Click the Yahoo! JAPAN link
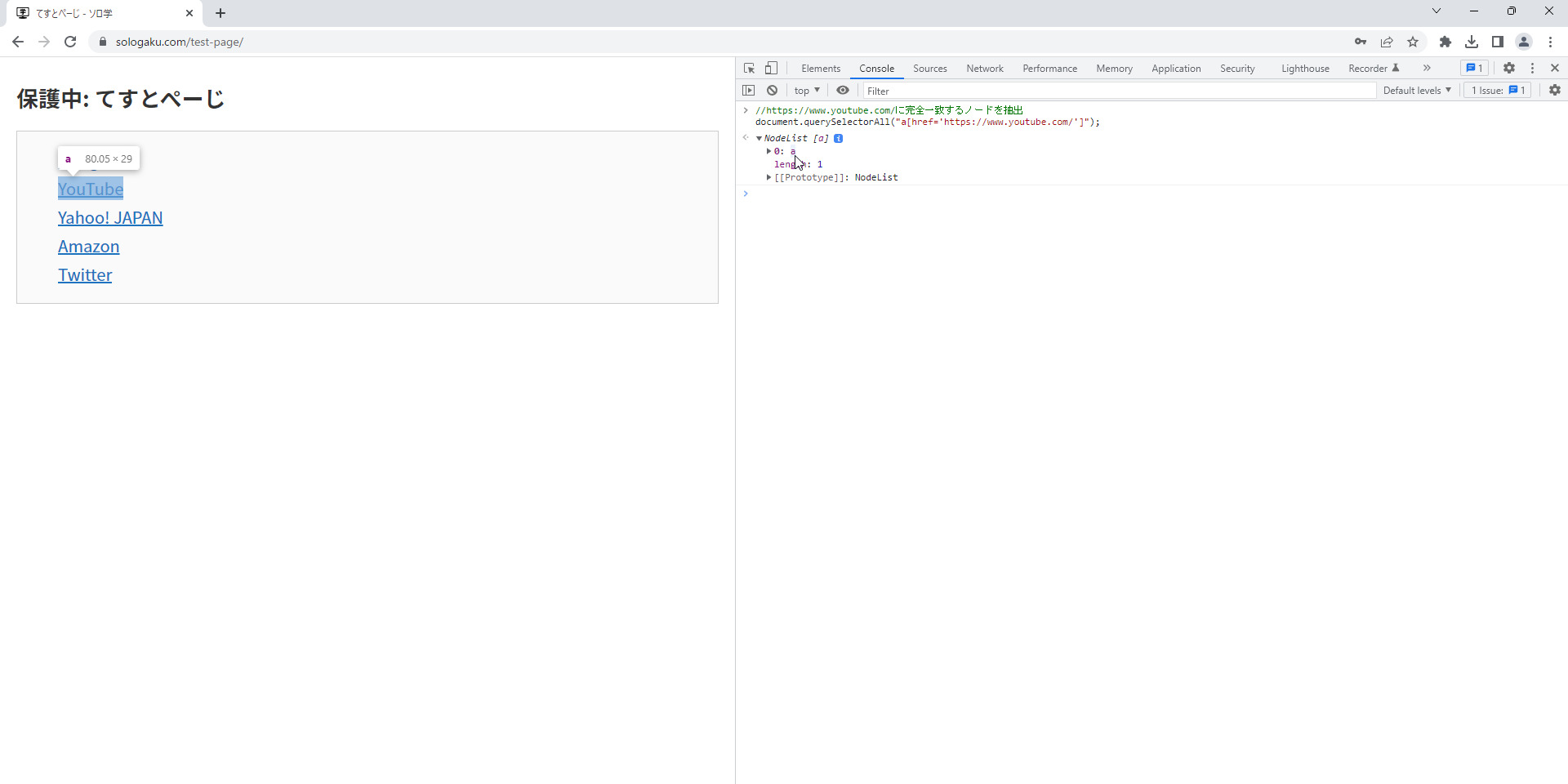1568x784 pixels. (x=110, y=218)
